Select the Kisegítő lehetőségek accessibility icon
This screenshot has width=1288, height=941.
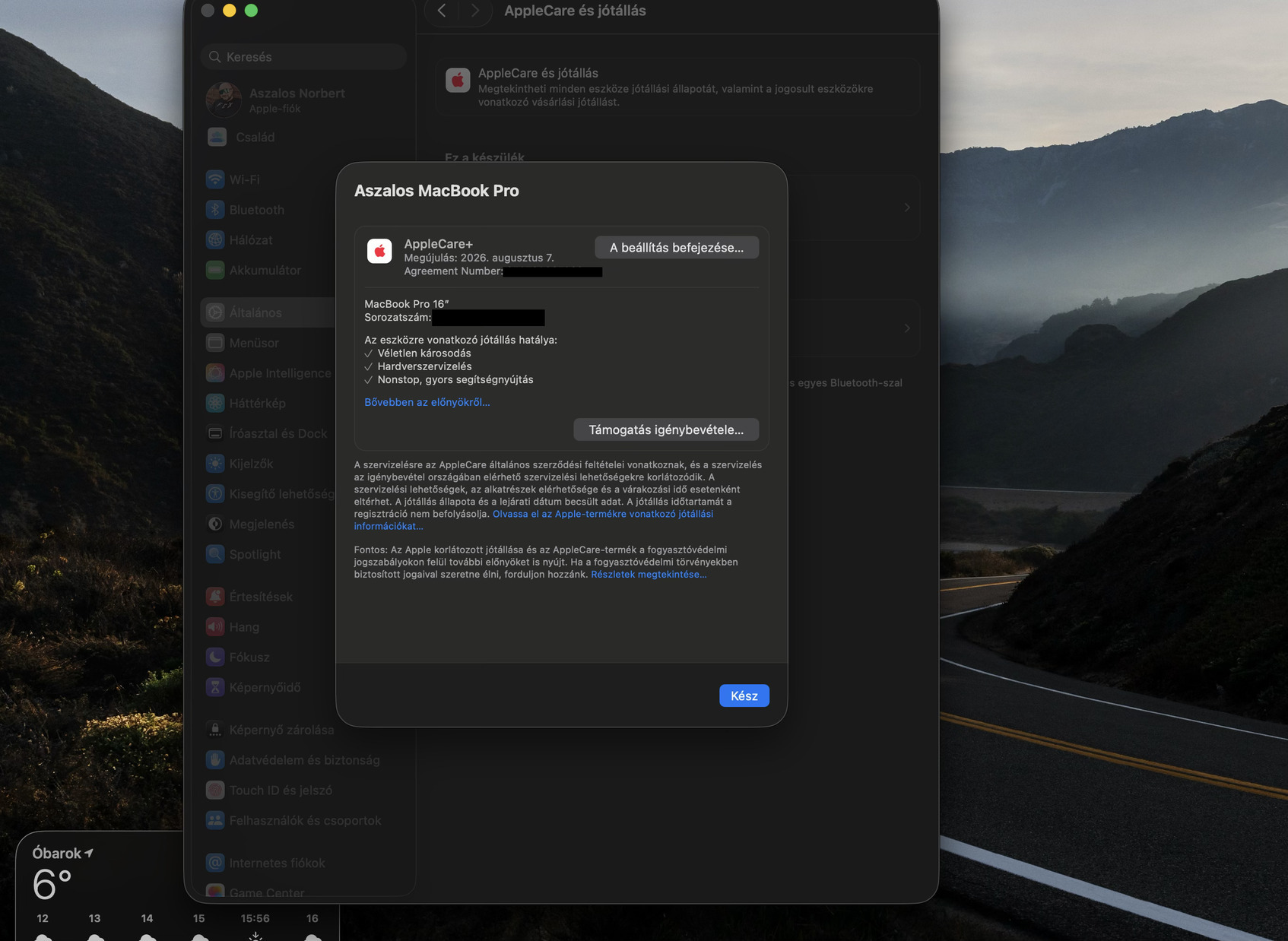(216, 494)
